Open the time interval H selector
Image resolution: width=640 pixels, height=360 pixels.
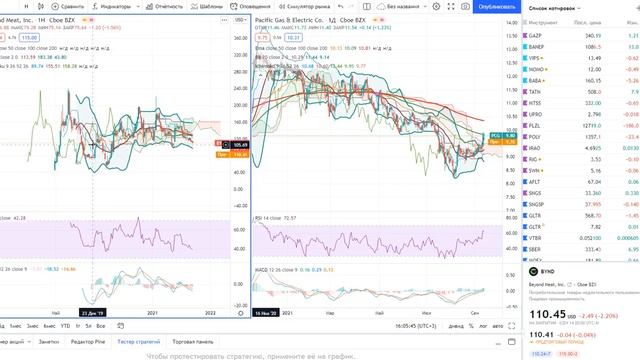tap(26, 7)
